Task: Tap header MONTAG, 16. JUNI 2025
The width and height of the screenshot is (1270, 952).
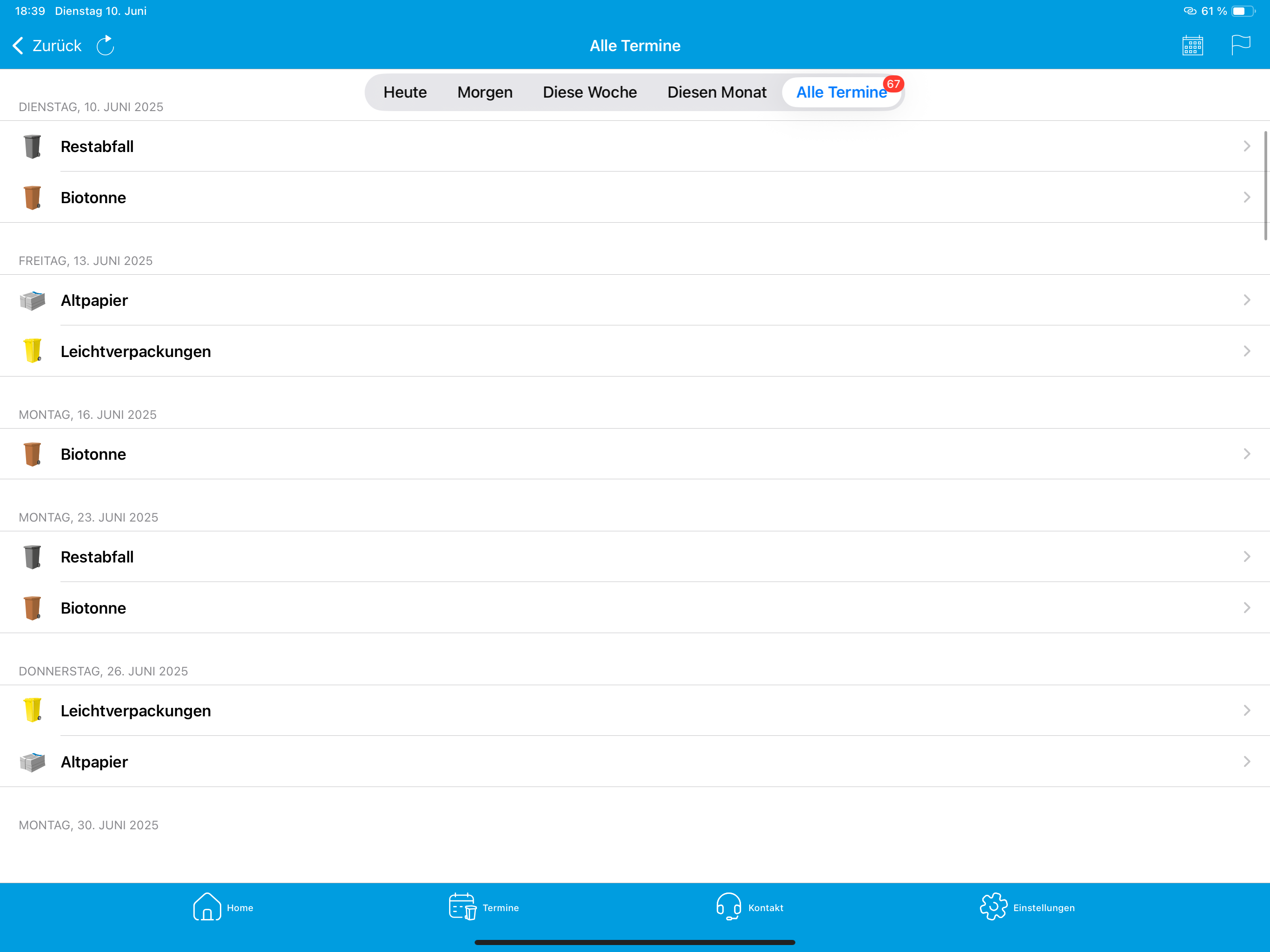Action: click(87, 415)
